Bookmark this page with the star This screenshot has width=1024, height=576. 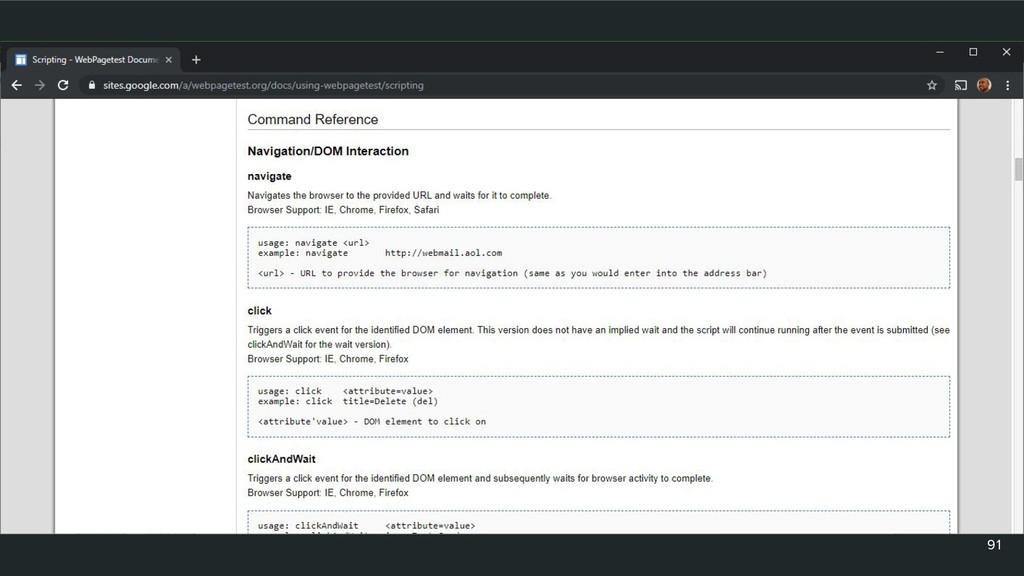(x=932, y=86)
